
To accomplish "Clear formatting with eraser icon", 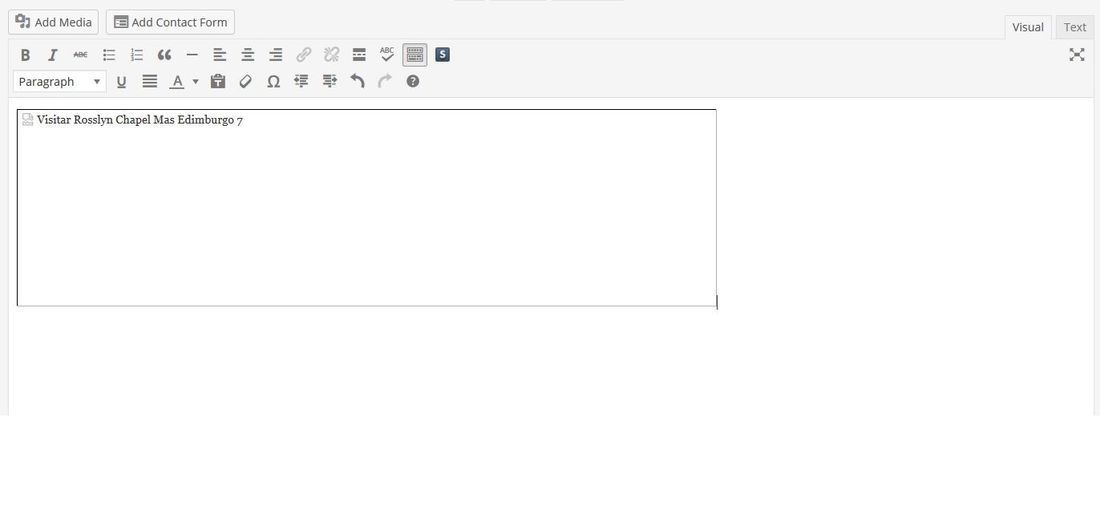I will pyautogui.click(x=246, y=81).
